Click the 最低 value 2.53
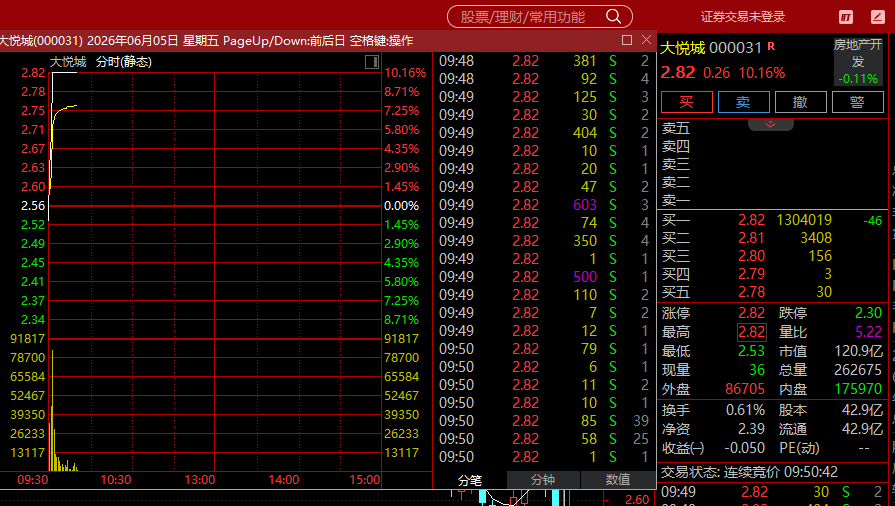895x506 pixels. click(751, 351)
